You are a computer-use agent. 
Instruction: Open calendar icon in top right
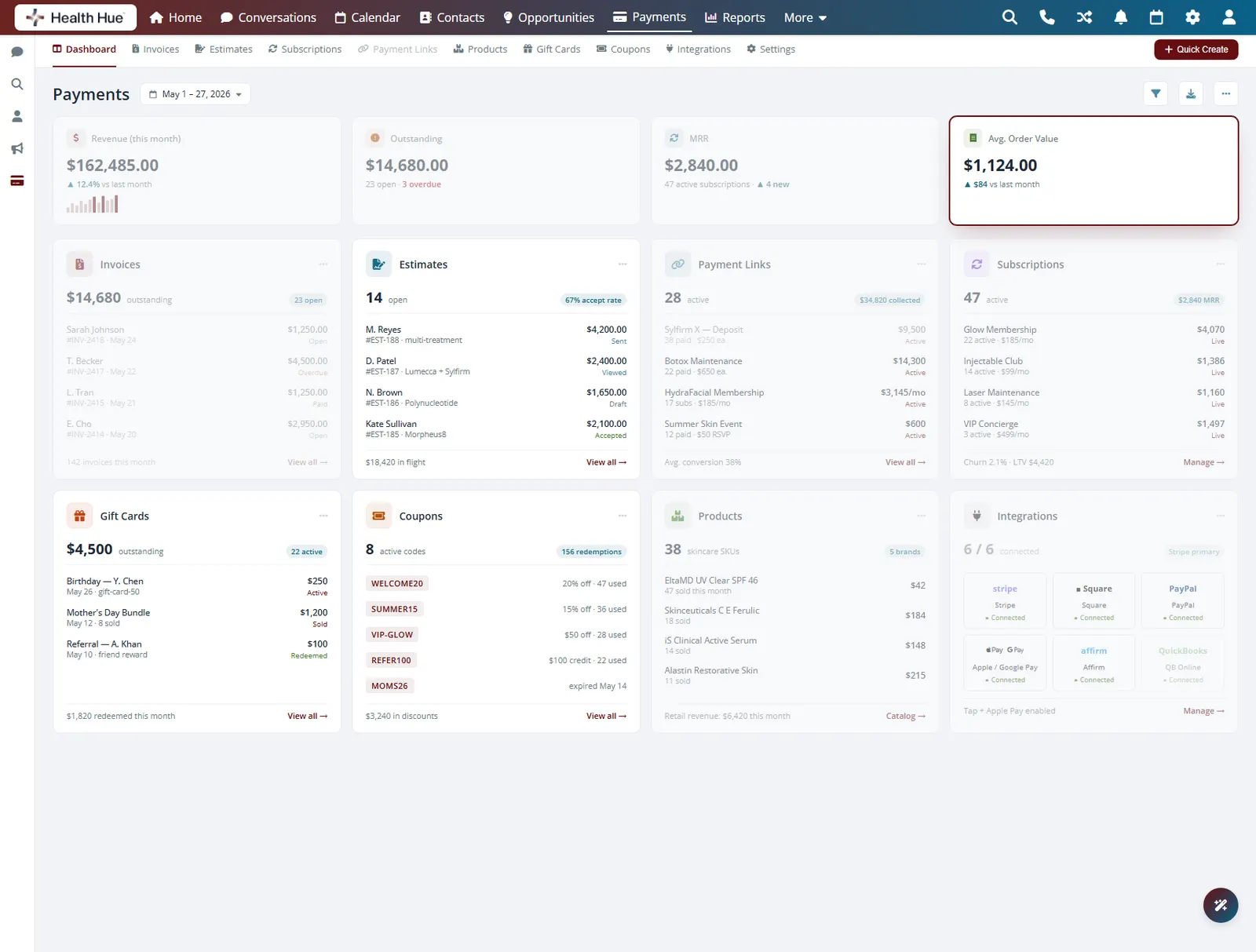tap(1156, 17)
